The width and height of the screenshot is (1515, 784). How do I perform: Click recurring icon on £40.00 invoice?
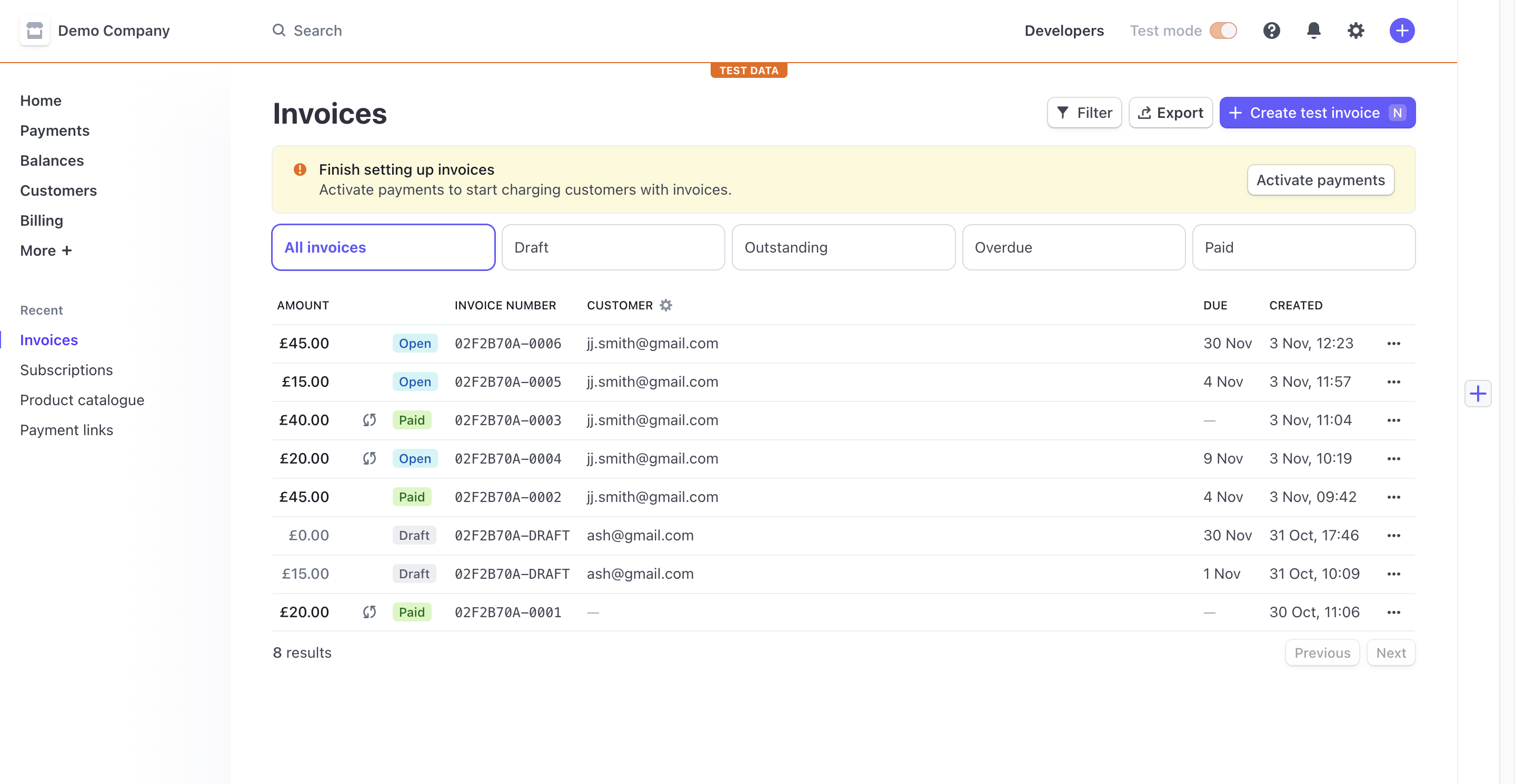click(369, 419)
